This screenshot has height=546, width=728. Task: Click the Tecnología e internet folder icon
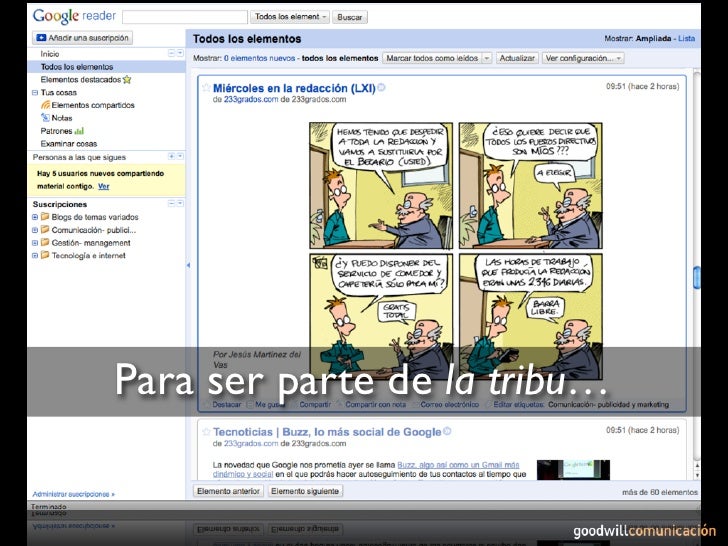click(45, 255)
